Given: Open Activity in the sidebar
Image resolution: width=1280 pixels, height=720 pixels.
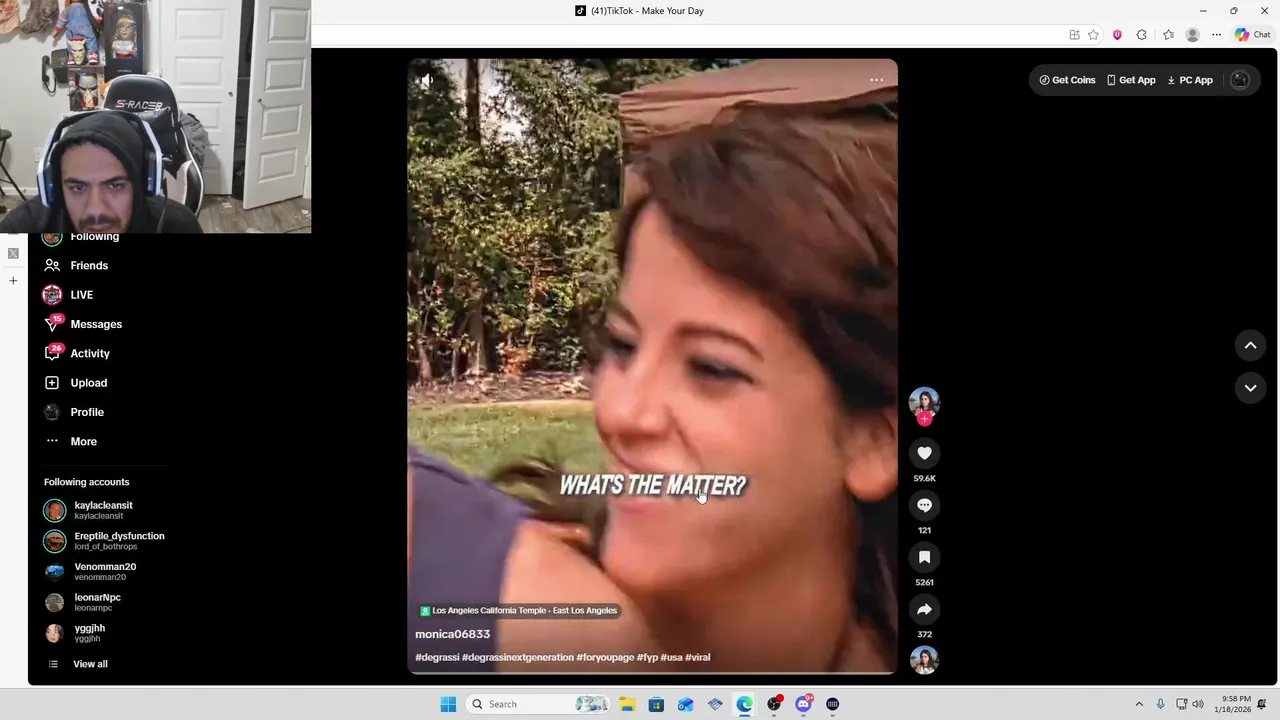Looking at the screenshot, I should point(76,353).
